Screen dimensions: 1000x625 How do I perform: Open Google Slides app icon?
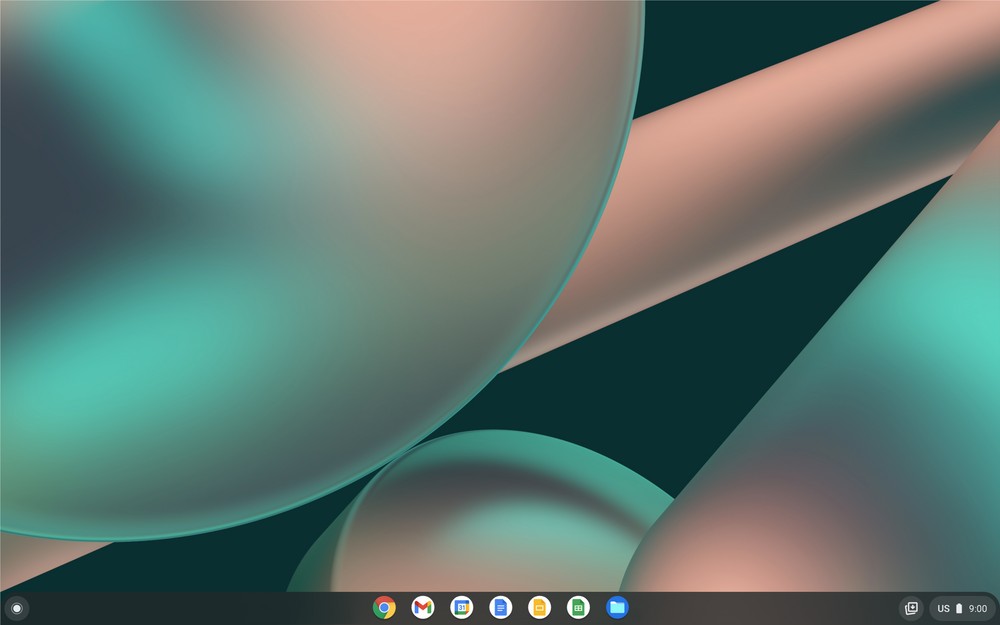click(x=539, y=607)
